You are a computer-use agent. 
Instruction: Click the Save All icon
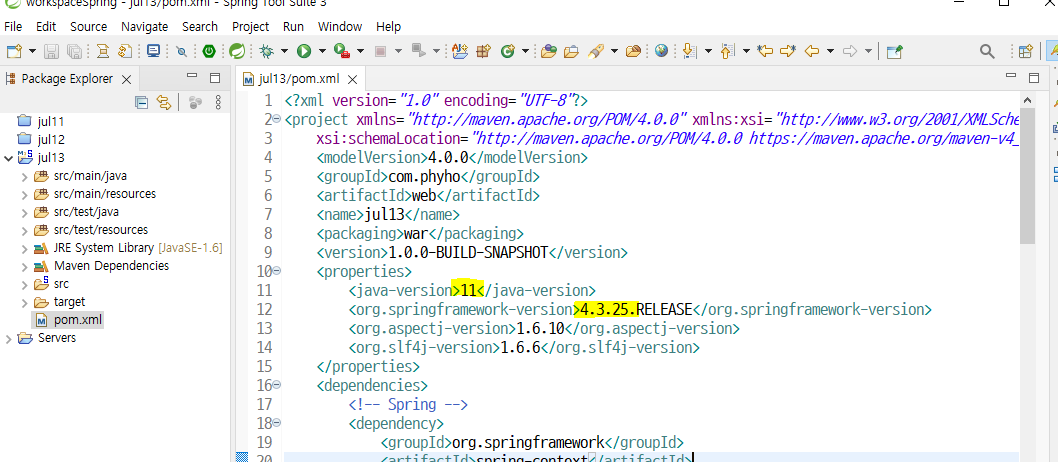[x=75, y=51]
